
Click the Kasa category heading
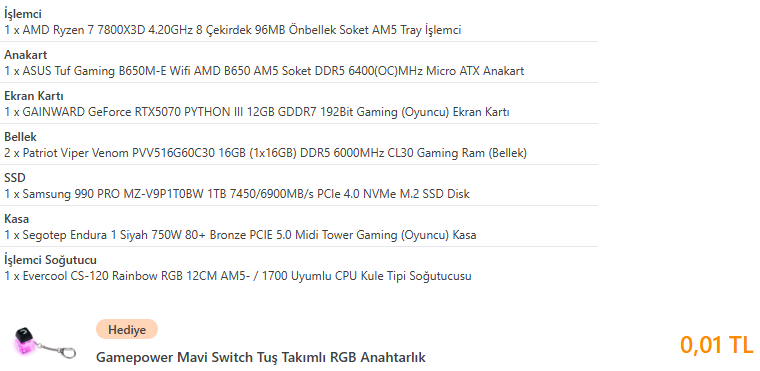(x=16, y=219)
